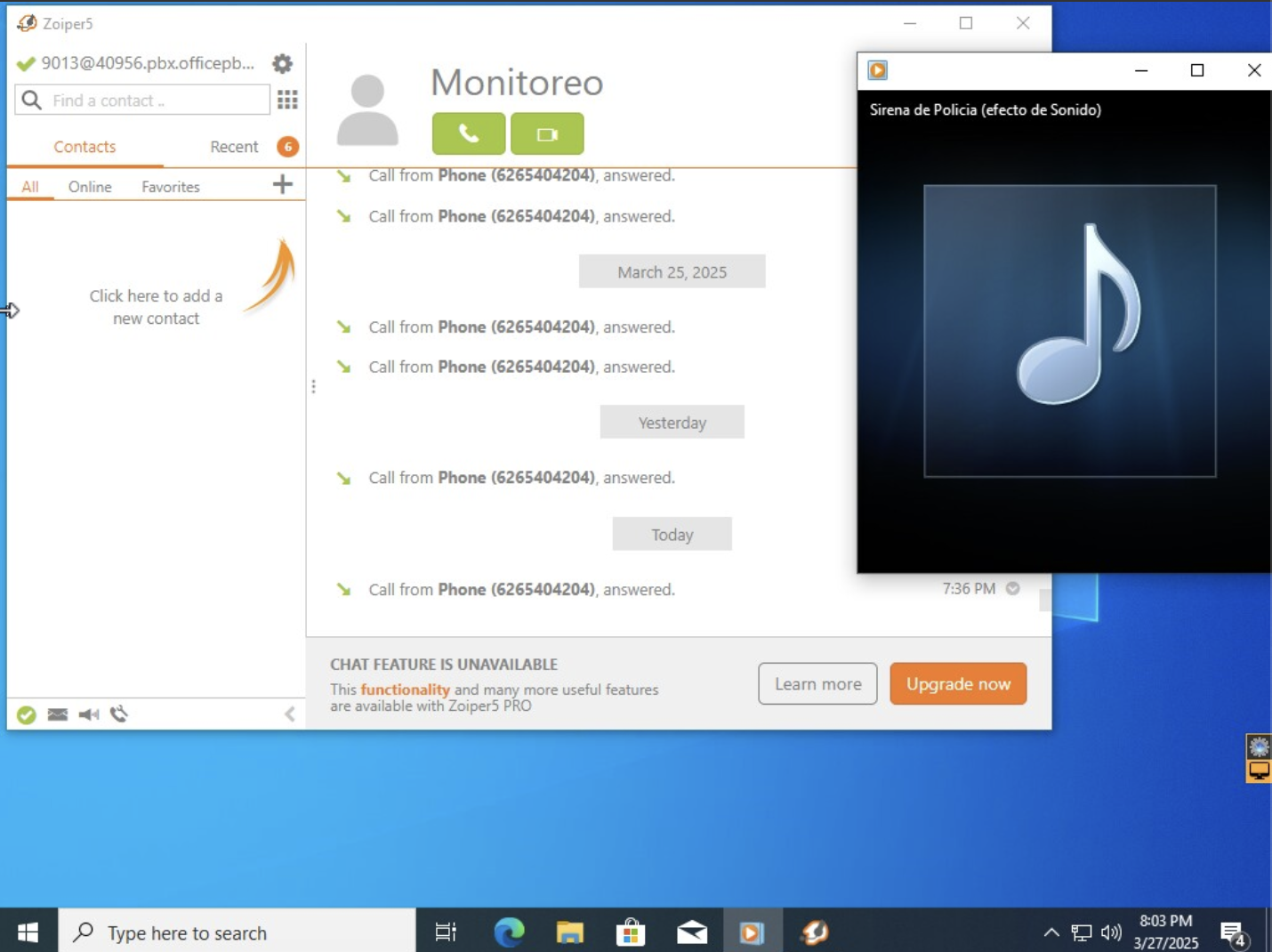The width and height of the screenshot is (1272, 952).
Task: Click the call entry under Yesterday
Action: [521, 478]
